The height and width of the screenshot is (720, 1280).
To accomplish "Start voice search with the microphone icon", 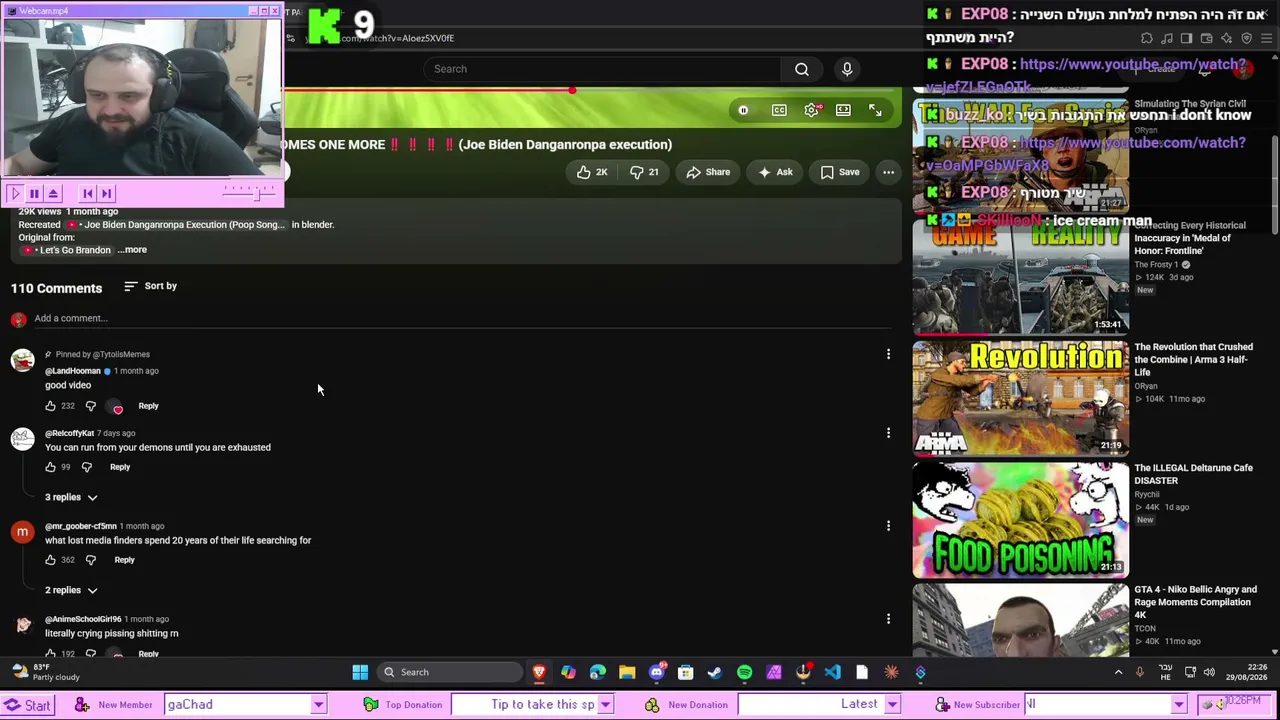I will (847, 69).
